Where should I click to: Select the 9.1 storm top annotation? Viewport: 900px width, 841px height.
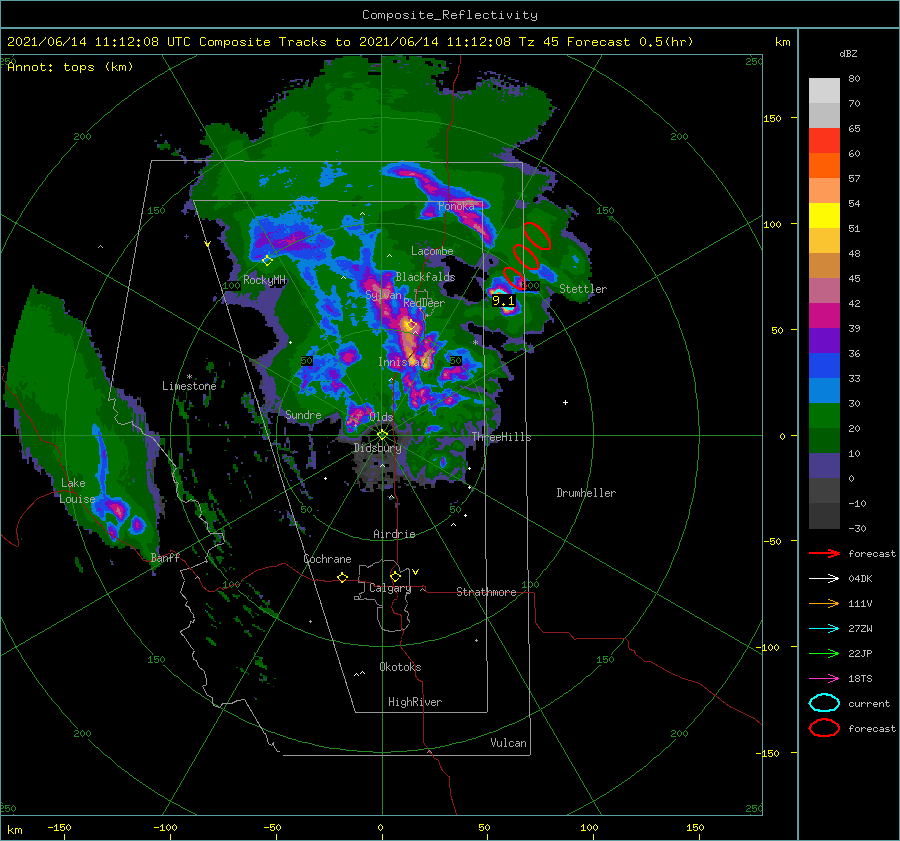[x=503, y=300]
